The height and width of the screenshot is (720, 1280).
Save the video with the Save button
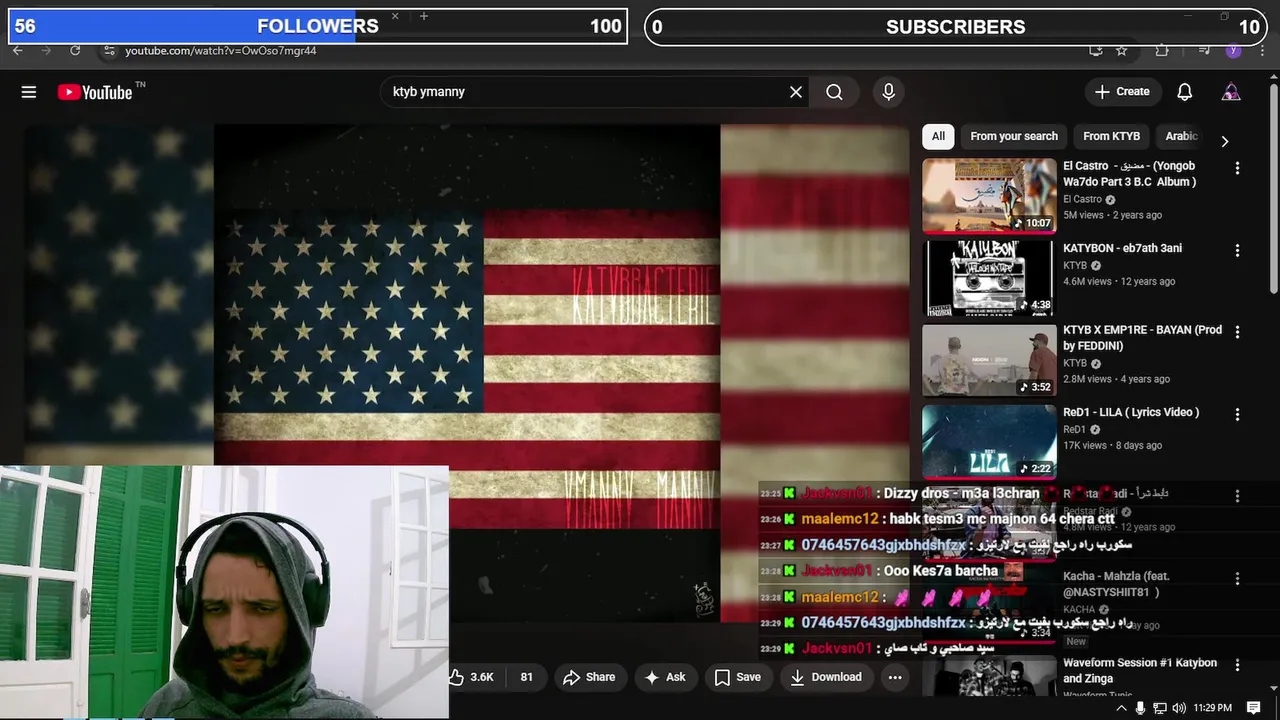coord(738,677)
